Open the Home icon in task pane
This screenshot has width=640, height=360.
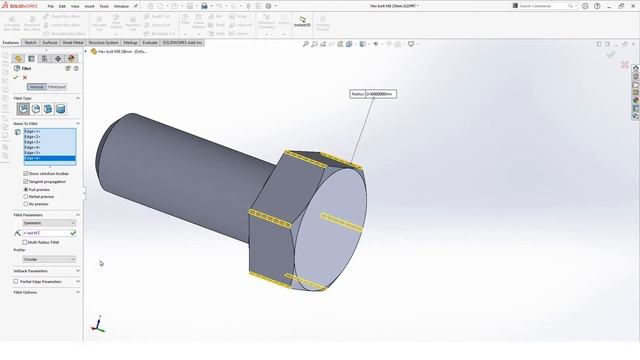coord(636,69)
